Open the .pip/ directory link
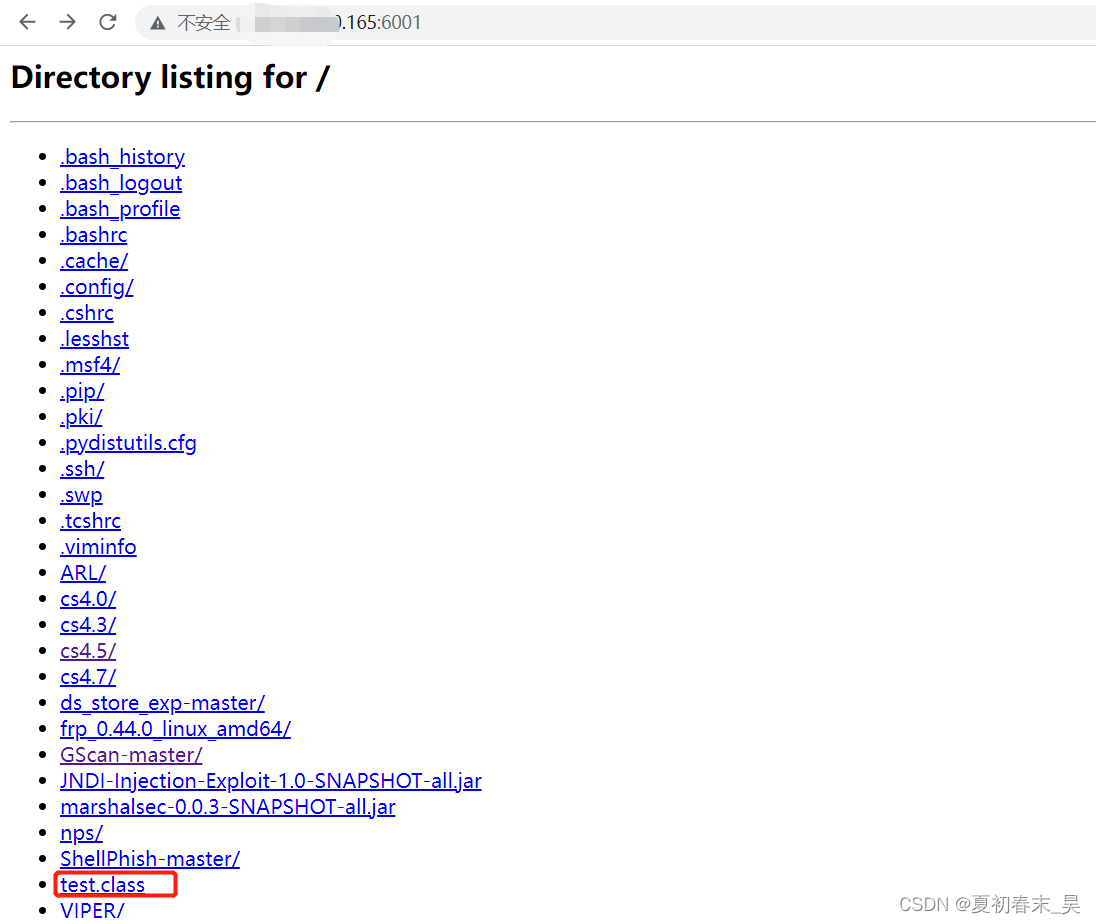This screenshot has width=1096, height=924. pyautogui.click(x=82, y=391)
